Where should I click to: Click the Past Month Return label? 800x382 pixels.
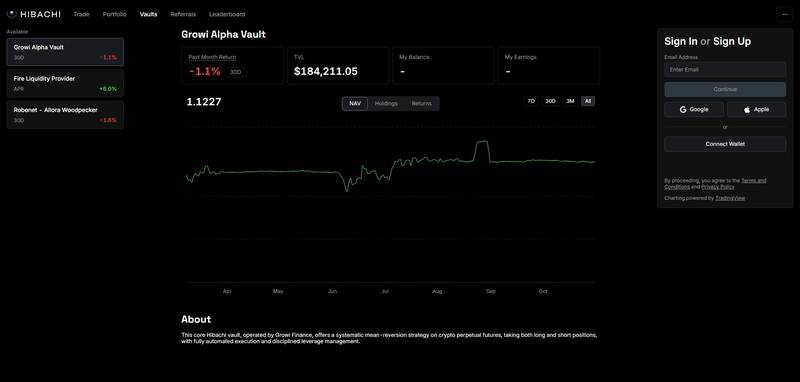click(x=212, y=57)
